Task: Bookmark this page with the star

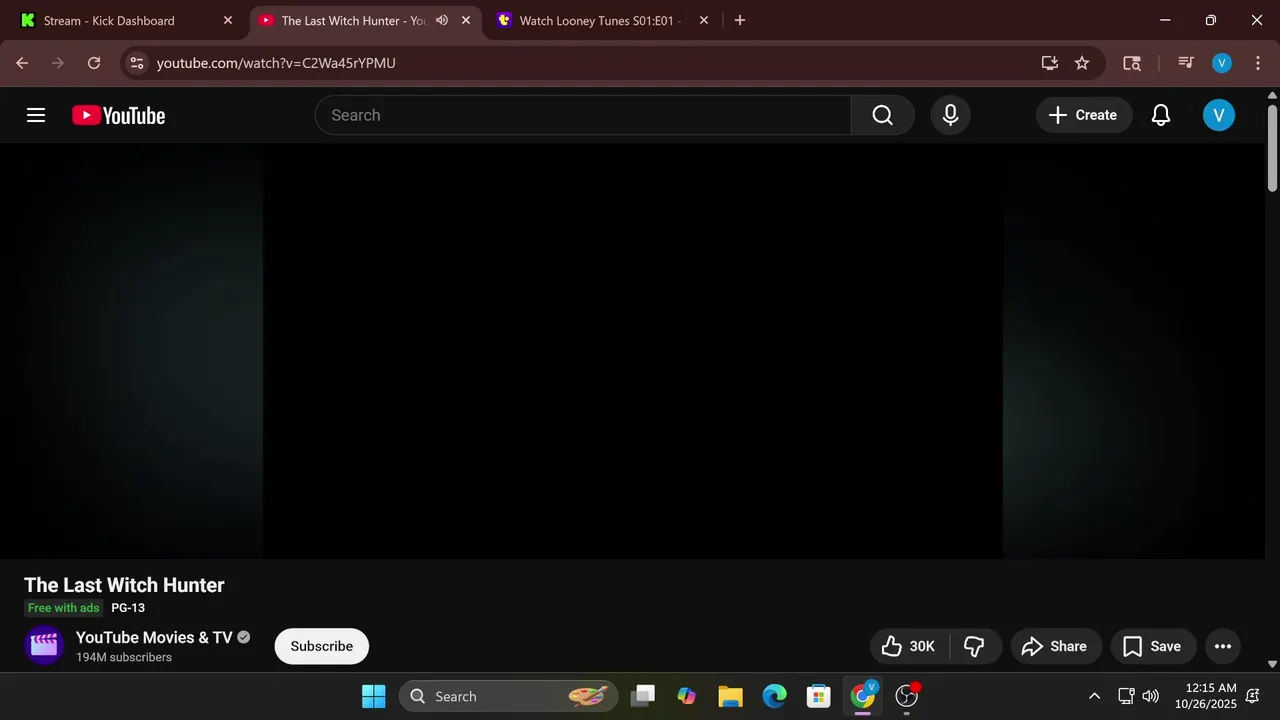Action: (x=1082, y=63)
